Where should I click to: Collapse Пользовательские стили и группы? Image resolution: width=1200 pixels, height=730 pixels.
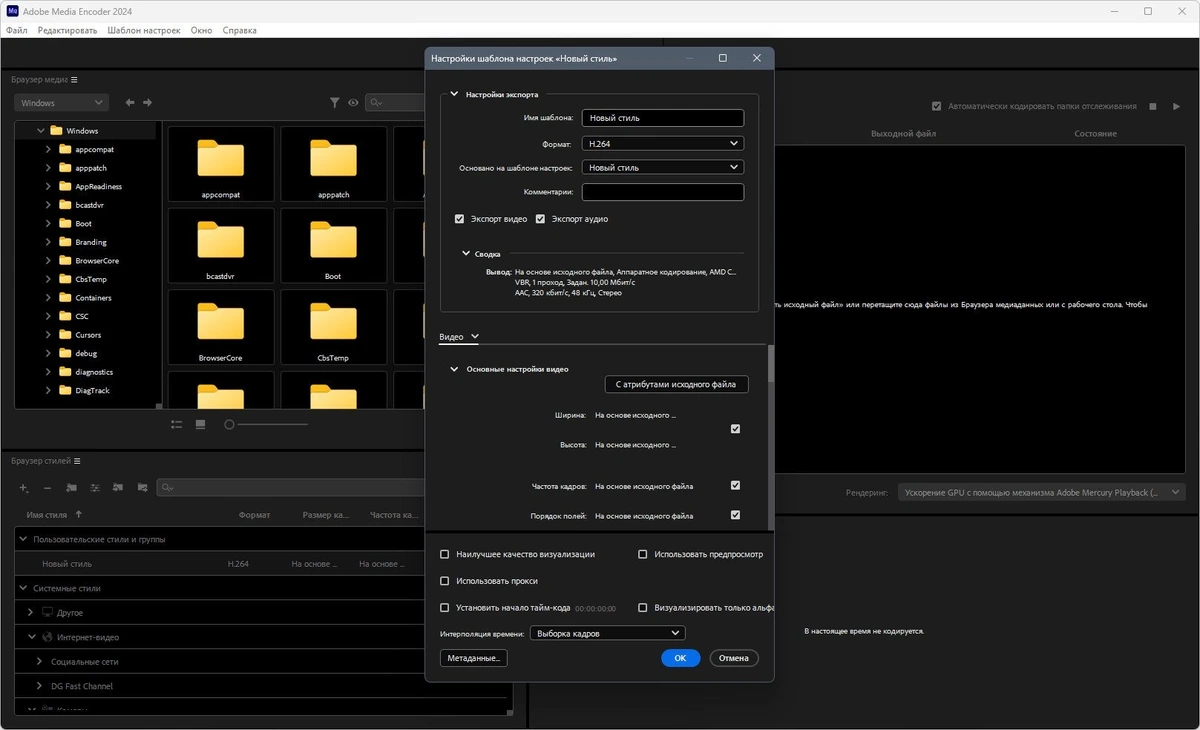pos(23,539)
